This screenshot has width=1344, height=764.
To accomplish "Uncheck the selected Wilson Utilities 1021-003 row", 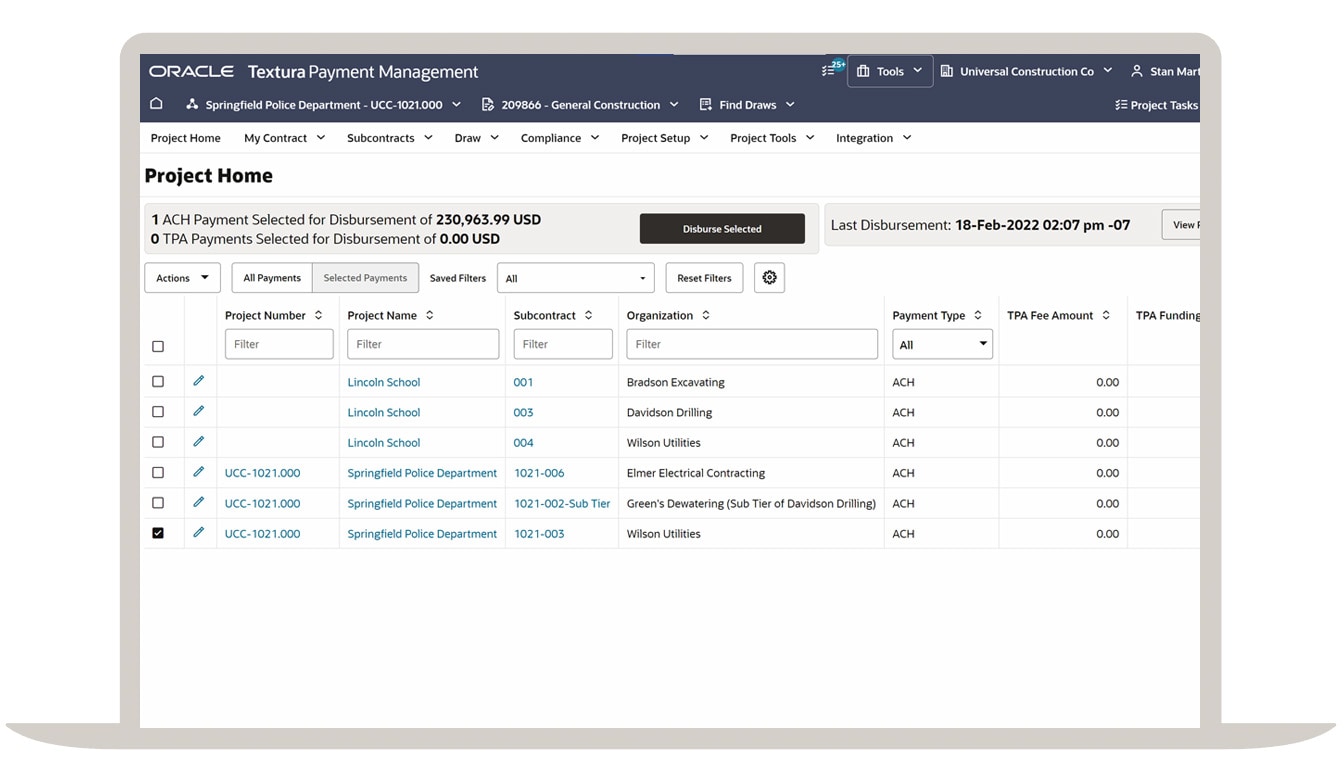I will [157, 533].
